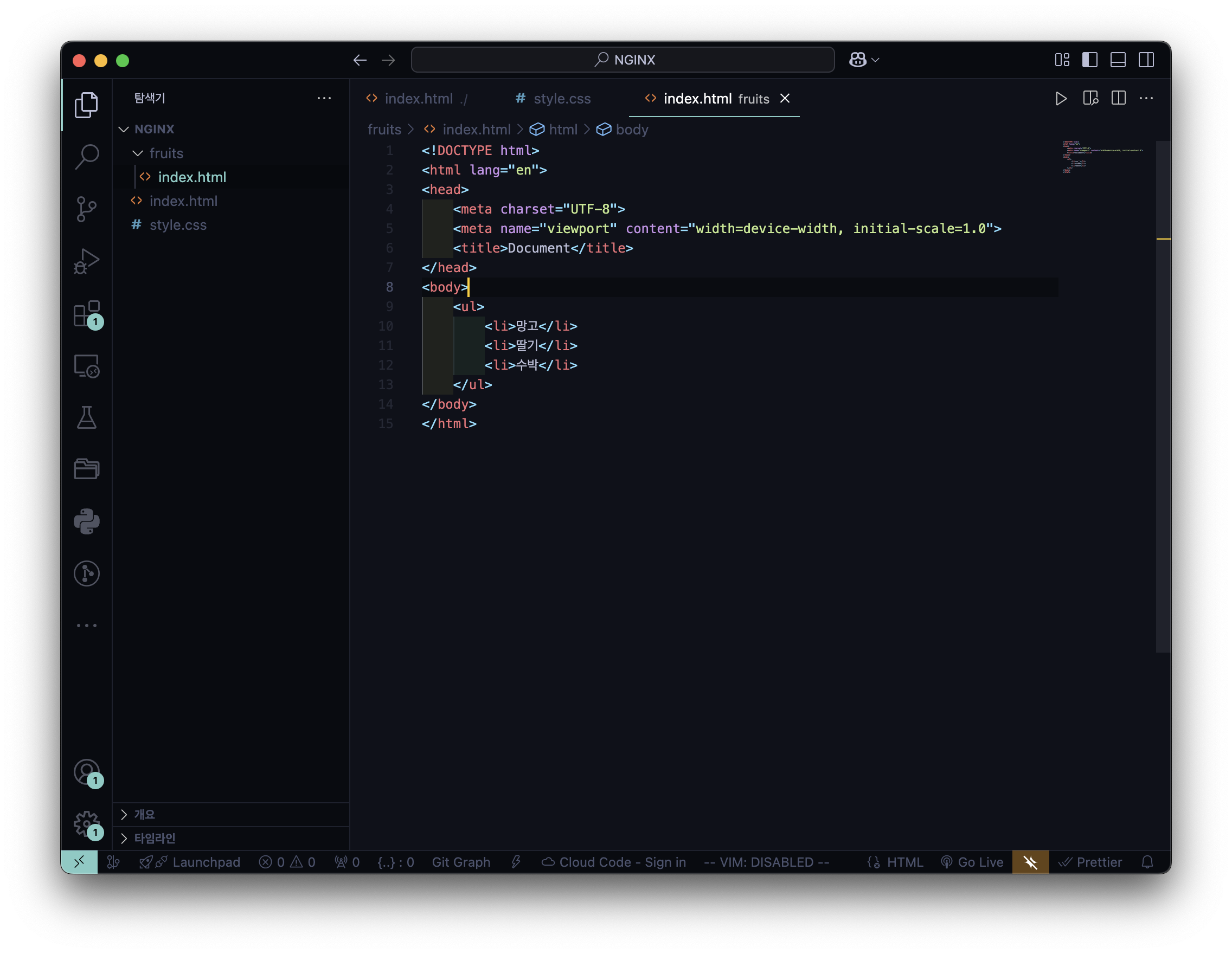Toggle the secondary side bar

click(1146, 60)
